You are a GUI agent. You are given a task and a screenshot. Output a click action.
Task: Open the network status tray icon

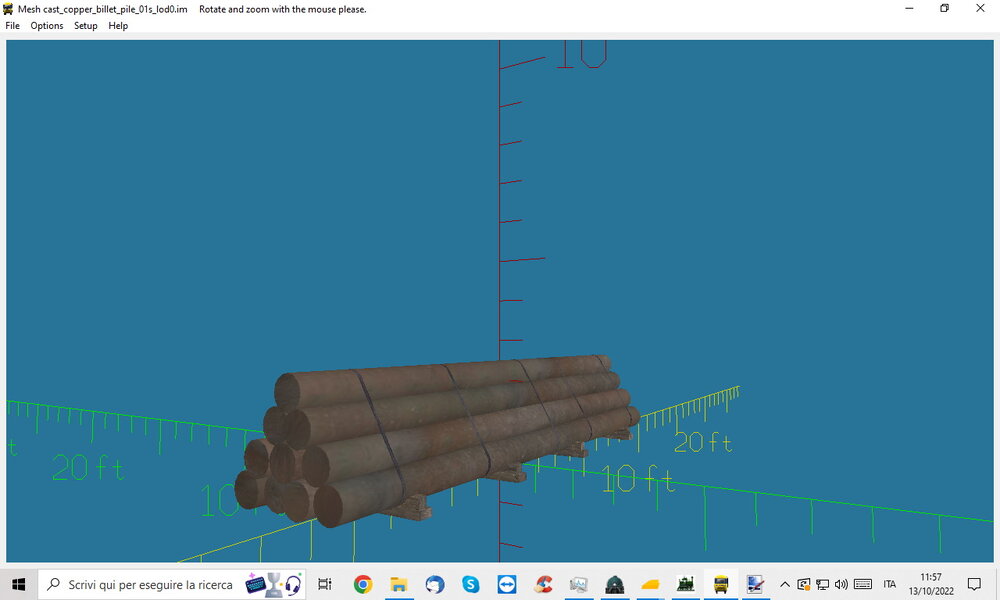pos(823,584)
